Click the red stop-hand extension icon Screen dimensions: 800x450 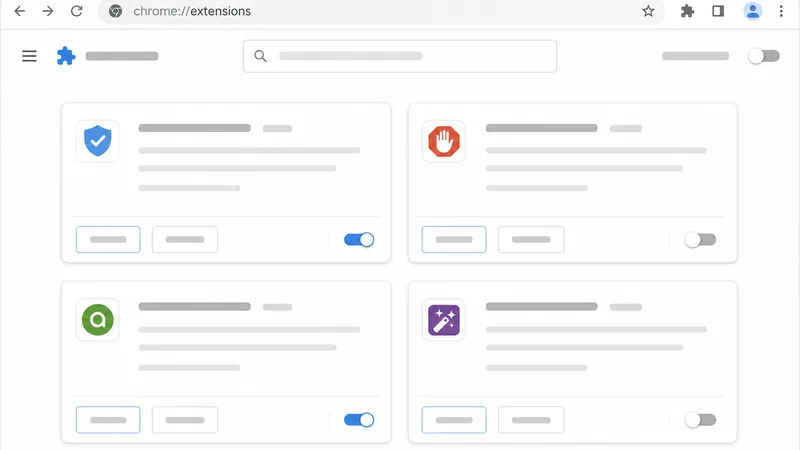pos(444,141)
